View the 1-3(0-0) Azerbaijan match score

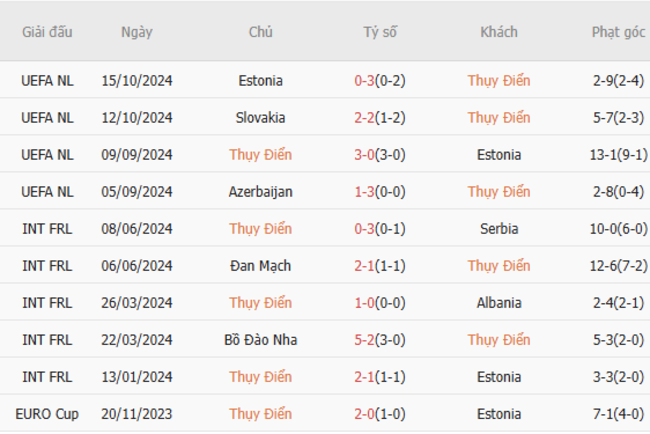[x=380, y=192]
